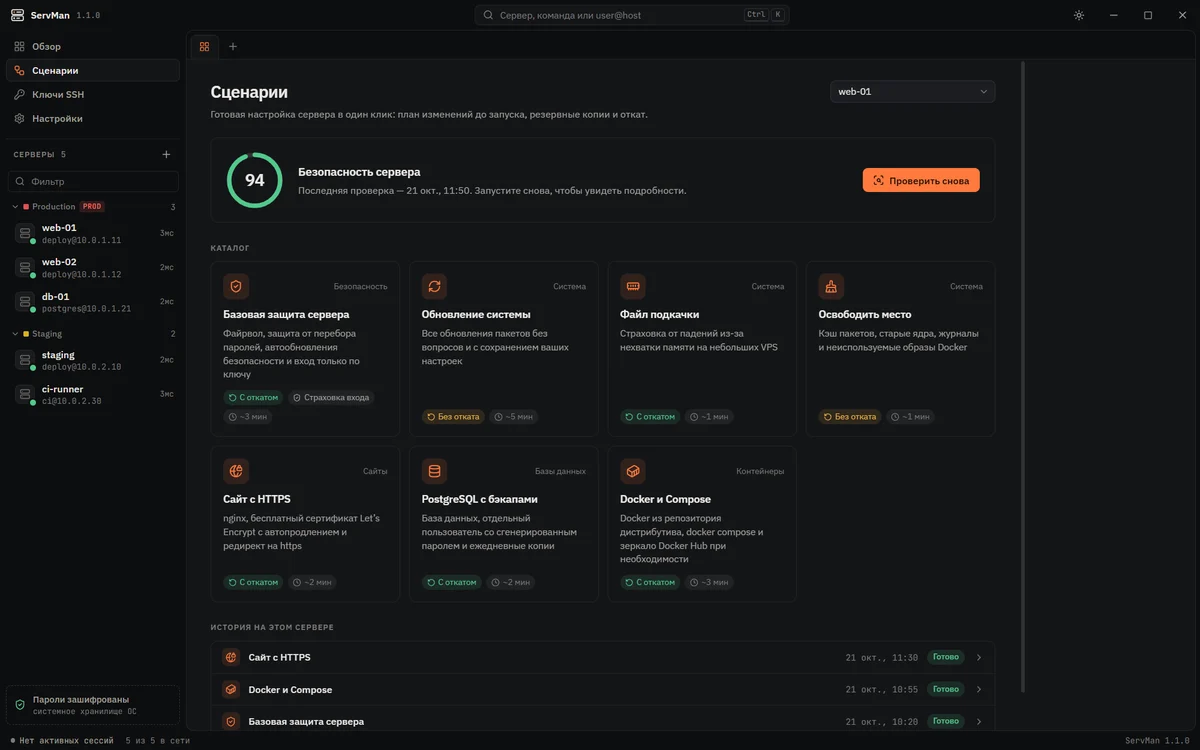Open the Обзор section
1200x750 pixels.
click(93, 47)
